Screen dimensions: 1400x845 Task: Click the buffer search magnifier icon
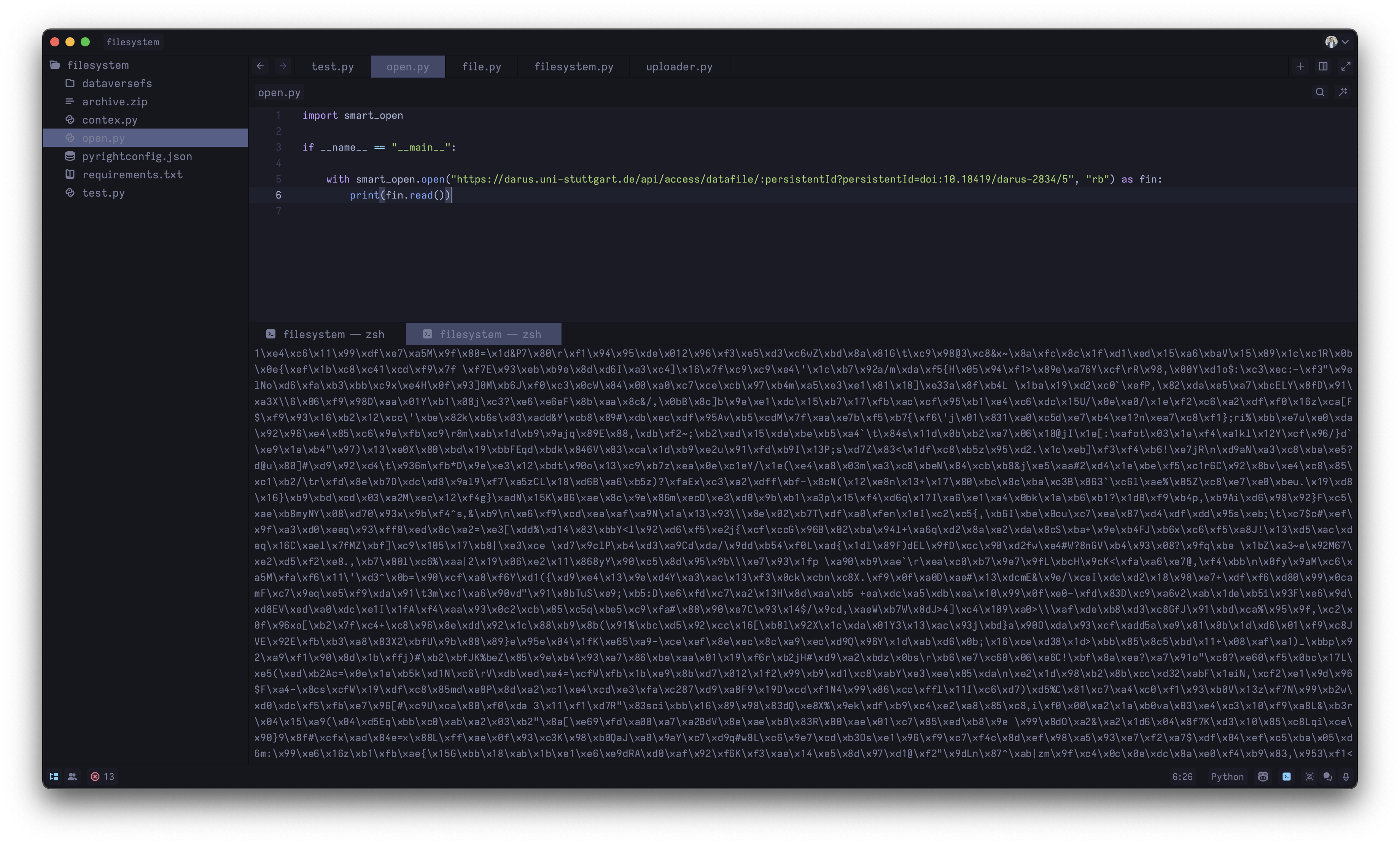click(1319, 92)
